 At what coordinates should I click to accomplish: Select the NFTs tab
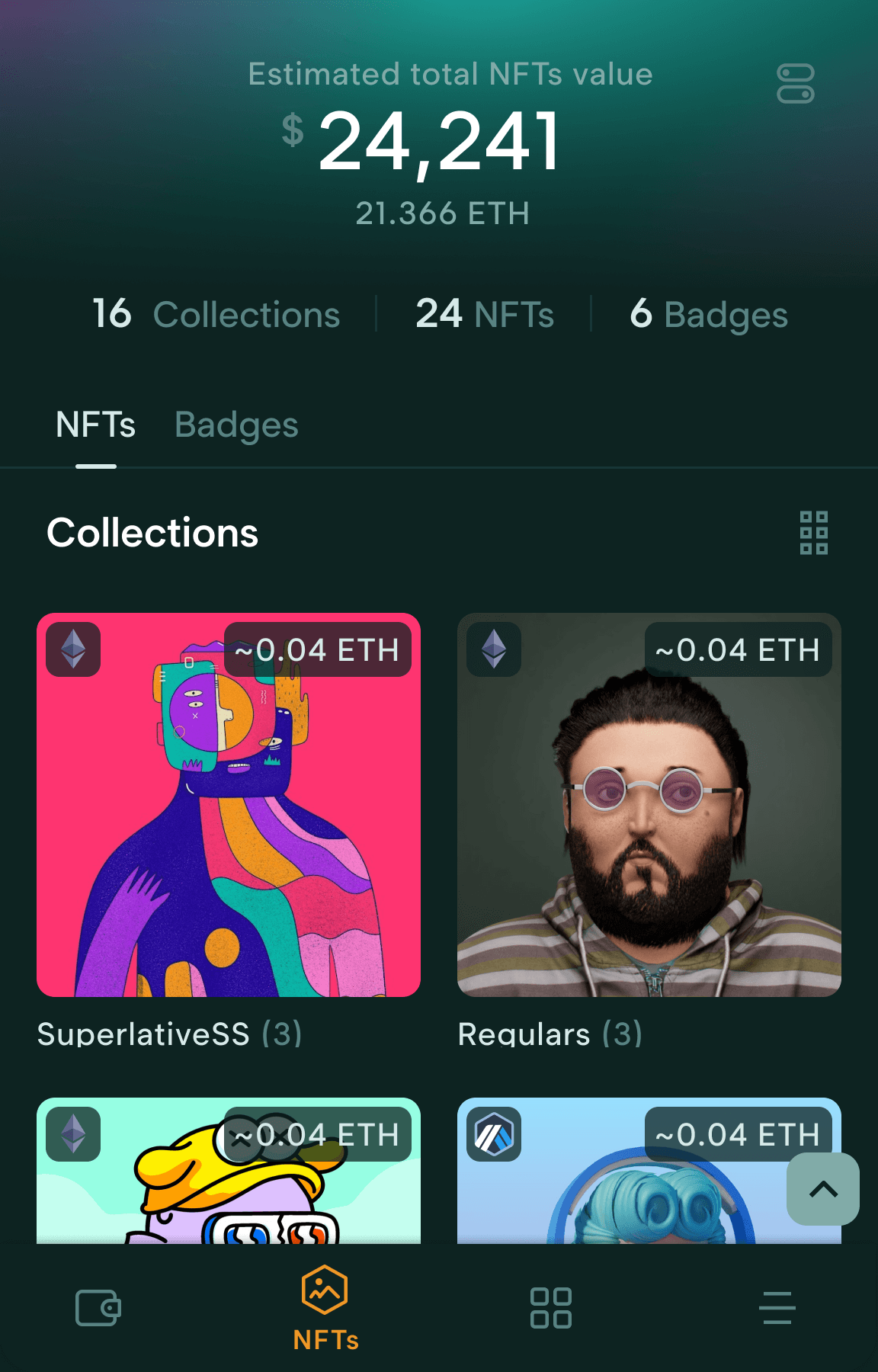point(96,425)
